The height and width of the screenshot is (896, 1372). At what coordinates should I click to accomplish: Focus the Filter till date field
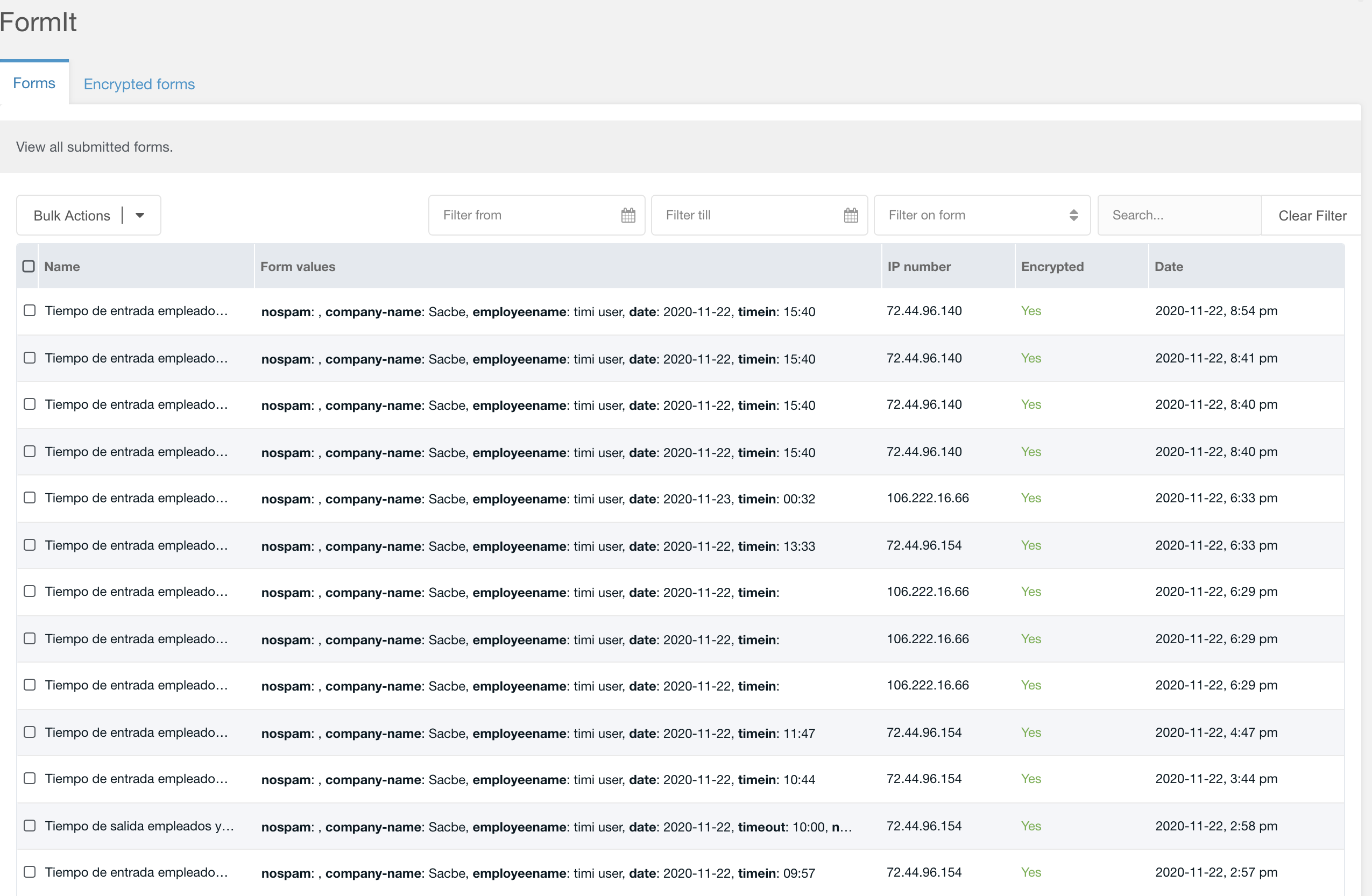(744, 216)
